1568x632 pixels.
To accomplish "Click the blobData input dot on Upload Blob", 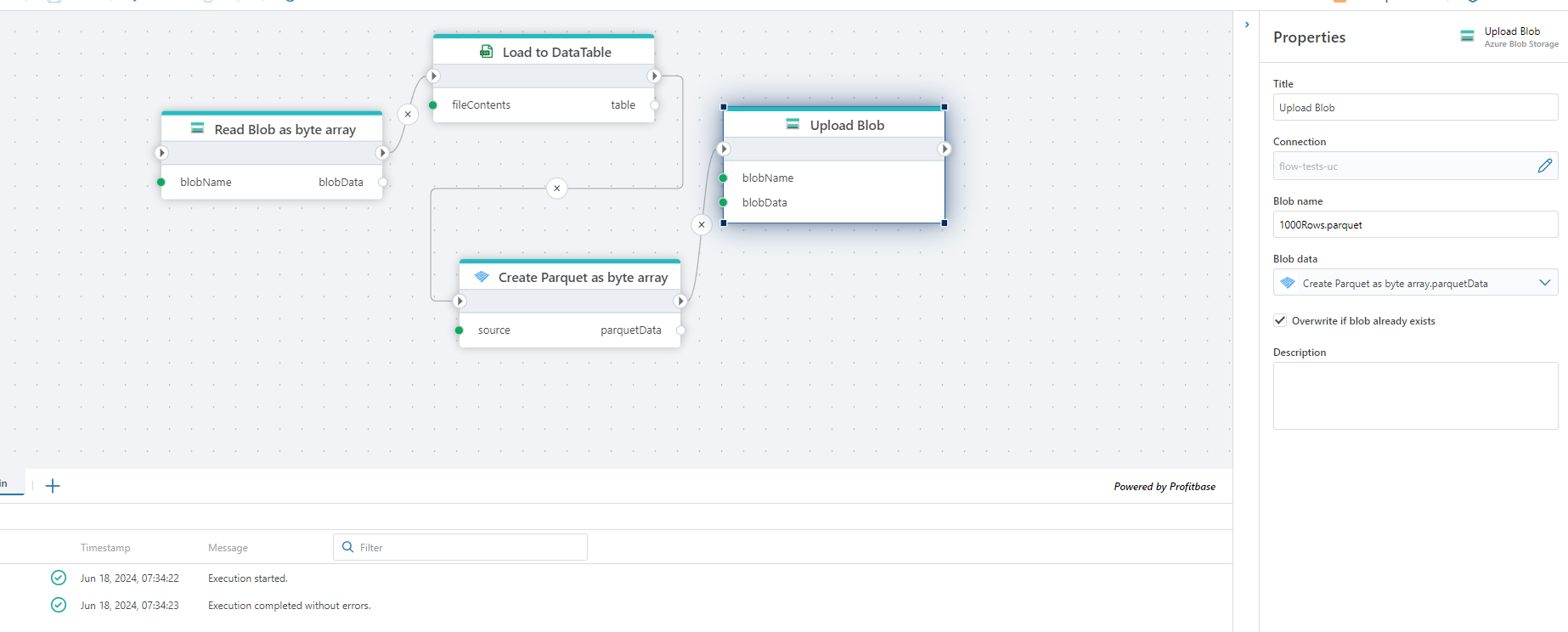I will (724, 202).
